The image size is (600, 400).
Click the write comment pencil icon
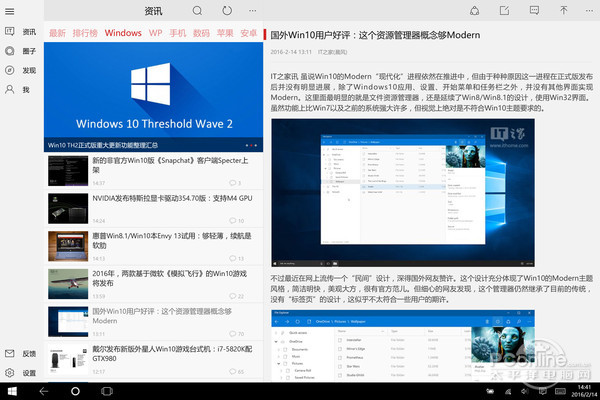504,11
